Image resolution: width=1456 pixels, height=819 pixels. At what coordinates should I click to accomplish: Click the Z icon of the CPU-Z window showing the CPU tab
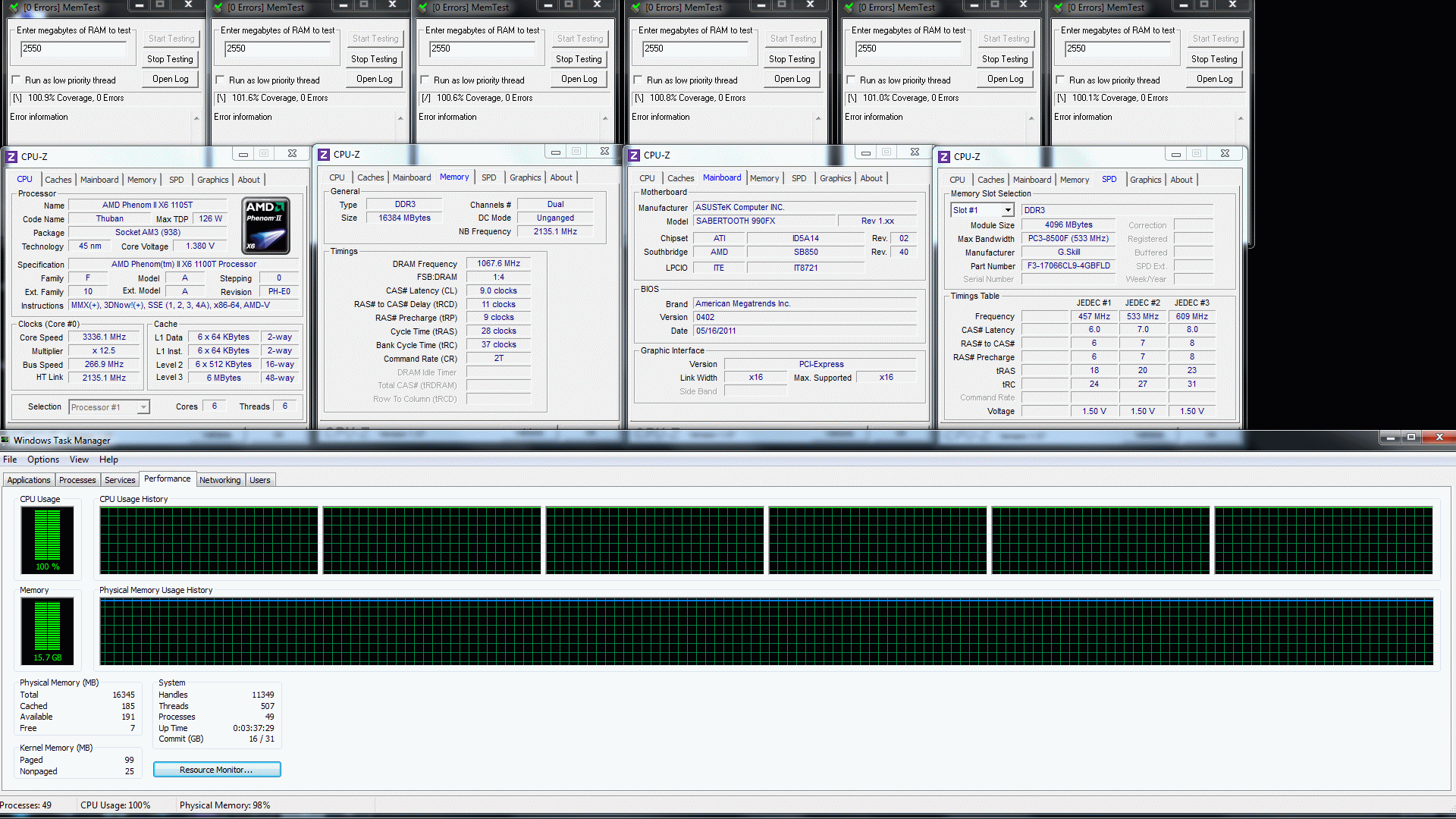coord(11,157)
